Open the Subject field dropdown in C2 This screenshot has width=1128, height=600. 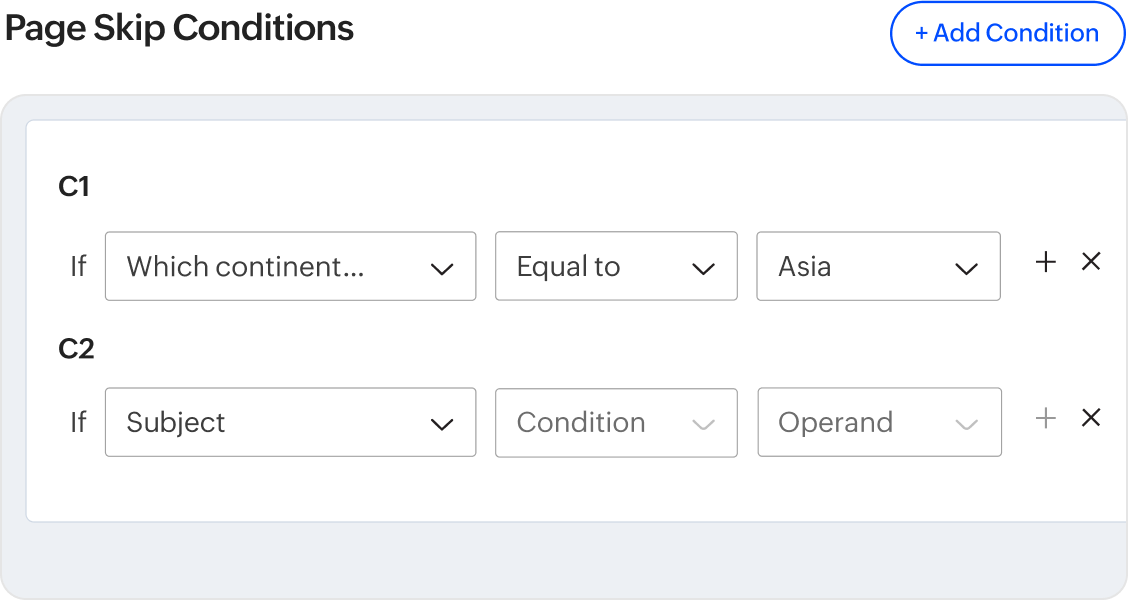click(290, 422)
